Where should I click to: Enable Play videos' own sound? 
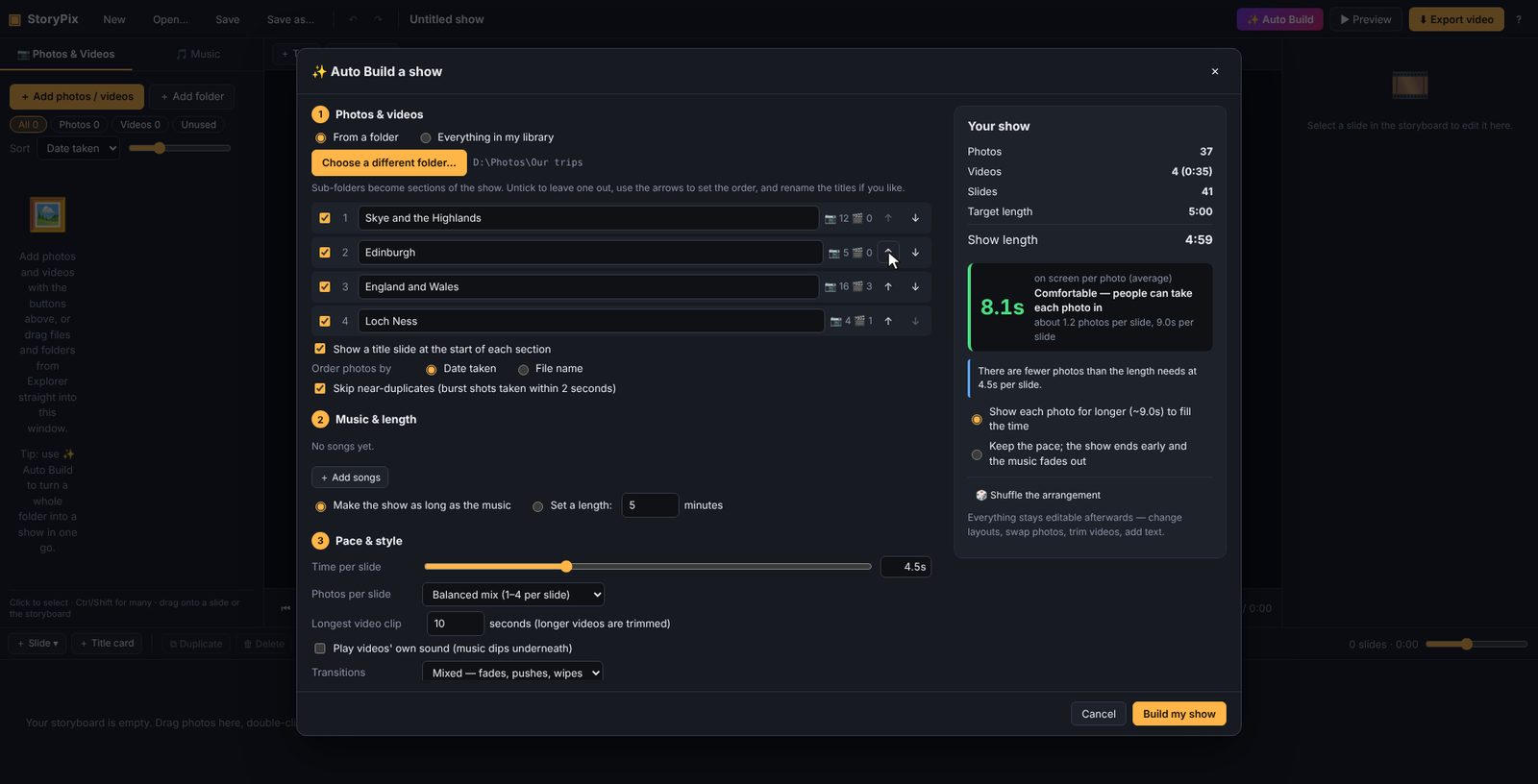[x=320, y=649]
